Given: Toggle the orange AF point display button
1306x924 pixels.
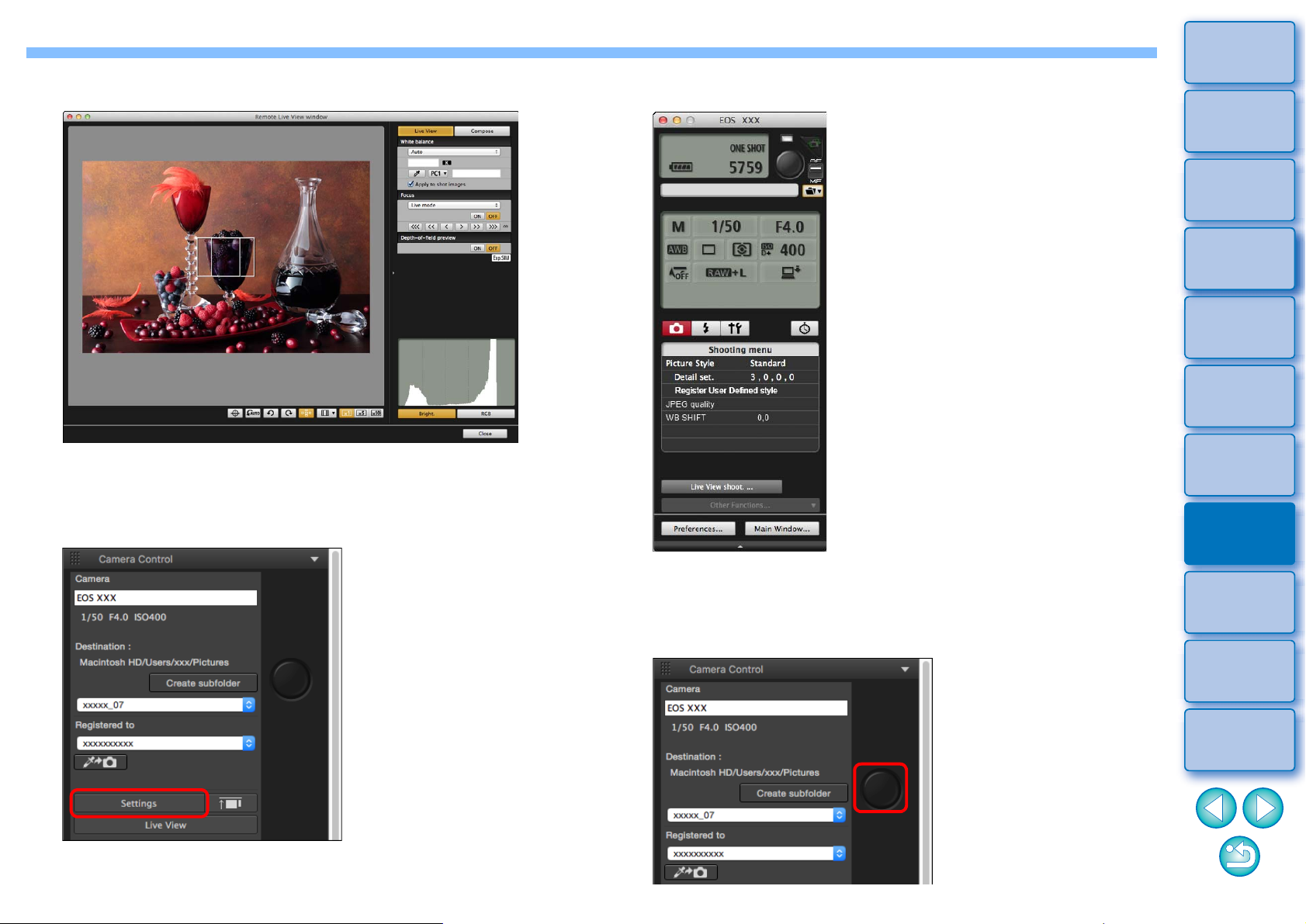Looking at the screenshot, I should [307, 413].
